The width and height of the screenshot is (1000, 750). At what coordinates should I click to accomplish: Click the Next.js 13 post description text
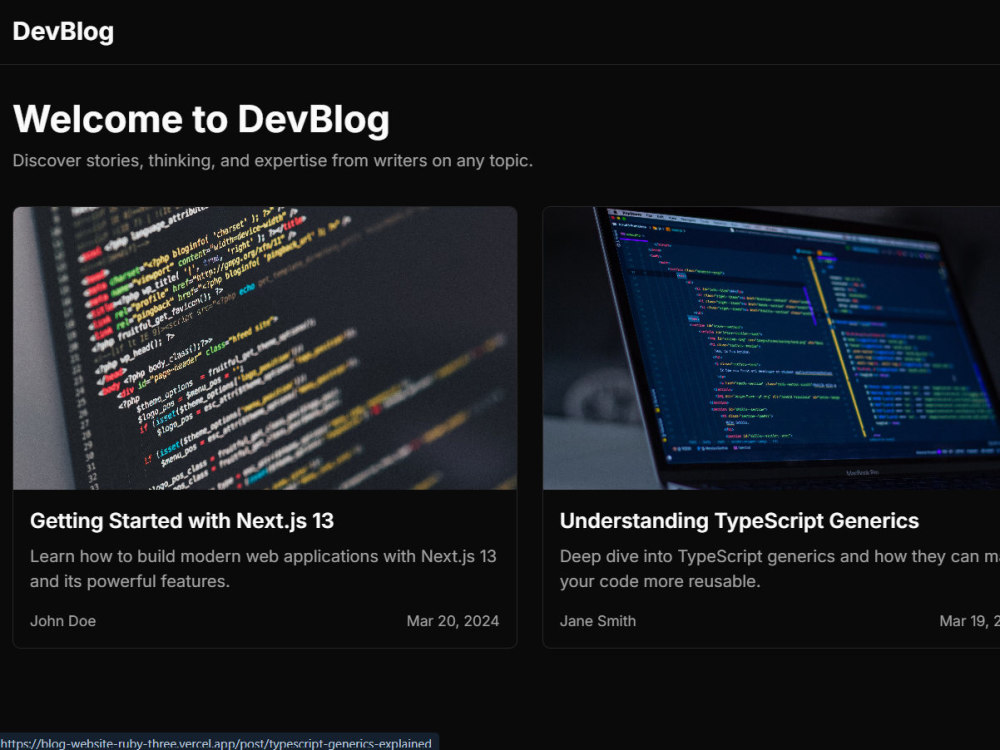[263, 568]
